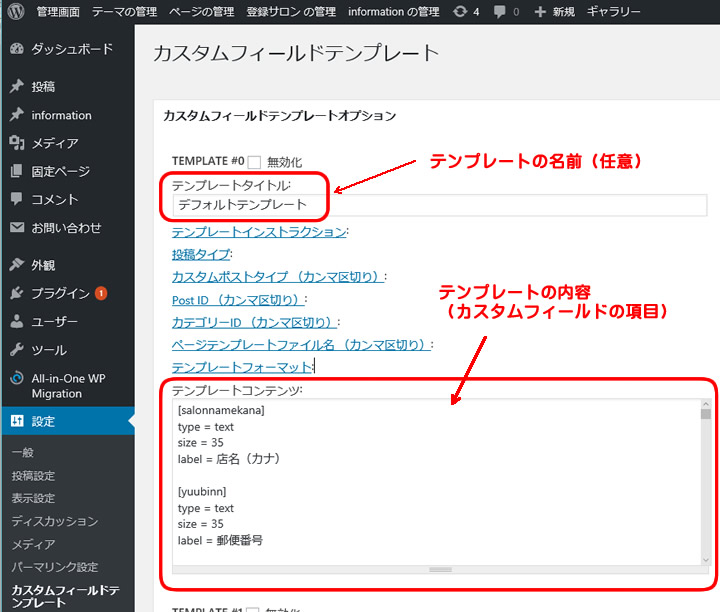Open 固定ページ sidebar menu

click(x=61, y=171)
